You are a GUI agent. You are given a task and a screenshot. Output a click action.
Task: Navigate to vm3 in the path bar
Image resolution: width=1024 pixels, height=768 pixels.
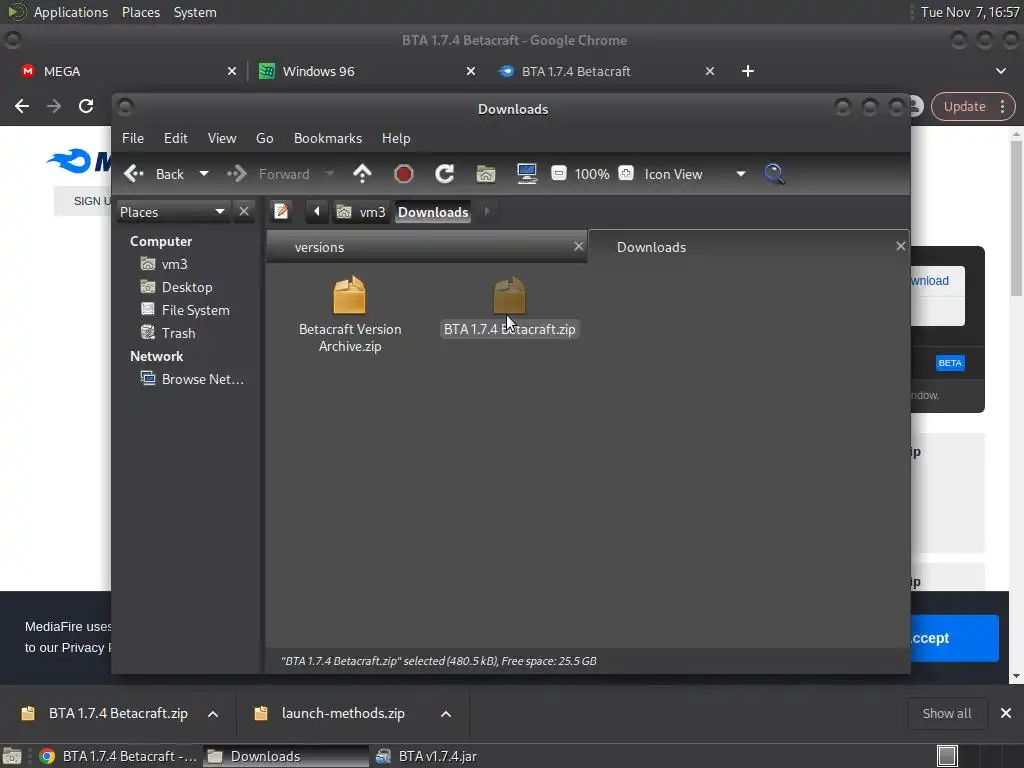click(361, 212)
